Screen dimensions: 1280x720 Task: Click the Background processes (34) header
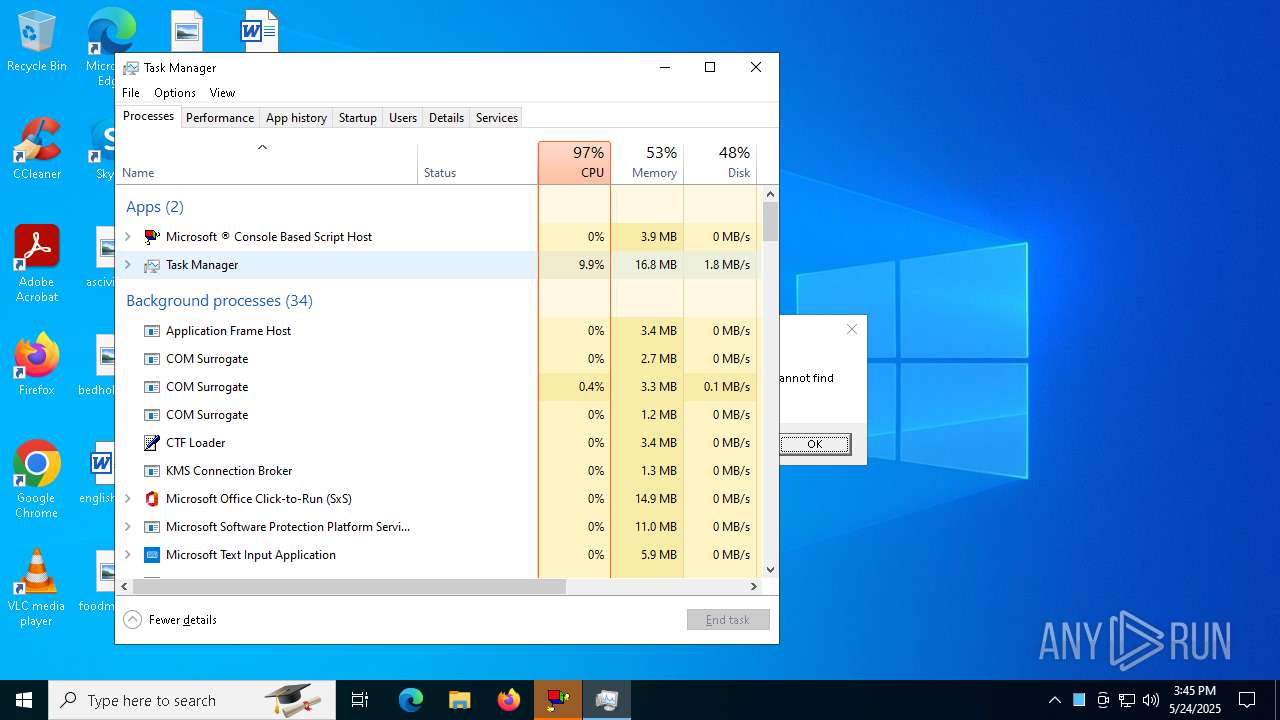[x=219, y=301]
